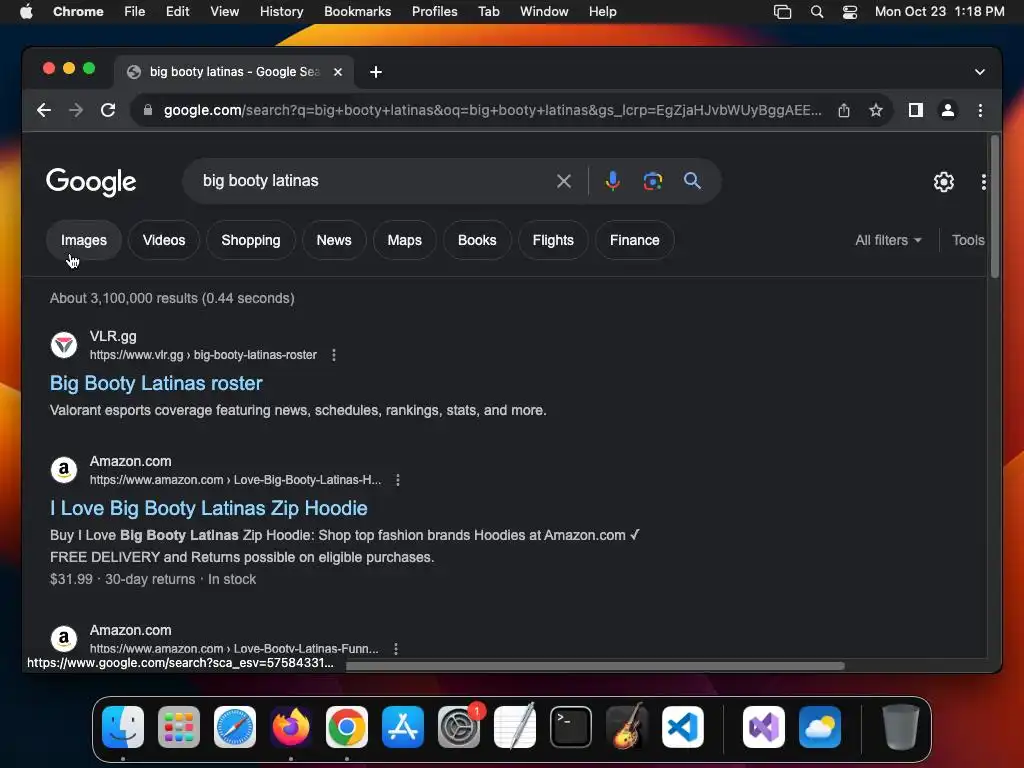Click Amazon favicon of Zip Hoodie result
The height and width of the screenshot is (768, 1024).
(x=64, y=470)
